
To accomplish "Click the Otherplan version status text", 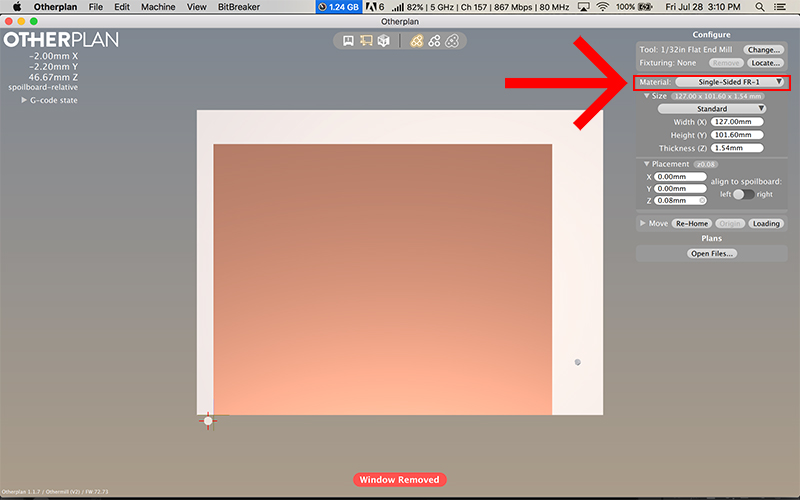I will (55, 492).
